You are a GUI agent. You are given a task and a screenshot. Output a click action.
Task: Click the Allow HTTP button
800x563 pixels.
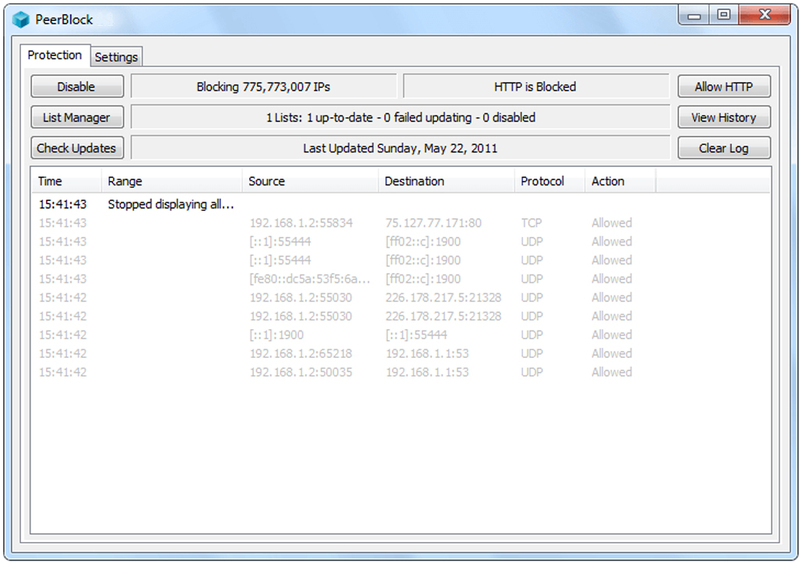(724, 87)
